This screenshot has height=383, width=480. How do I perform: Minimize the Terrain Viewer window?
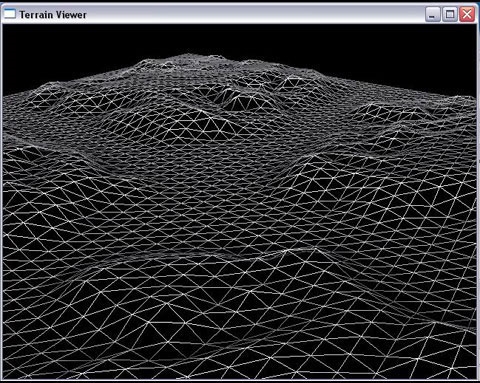pyautogui.click(x=432, y=15)
